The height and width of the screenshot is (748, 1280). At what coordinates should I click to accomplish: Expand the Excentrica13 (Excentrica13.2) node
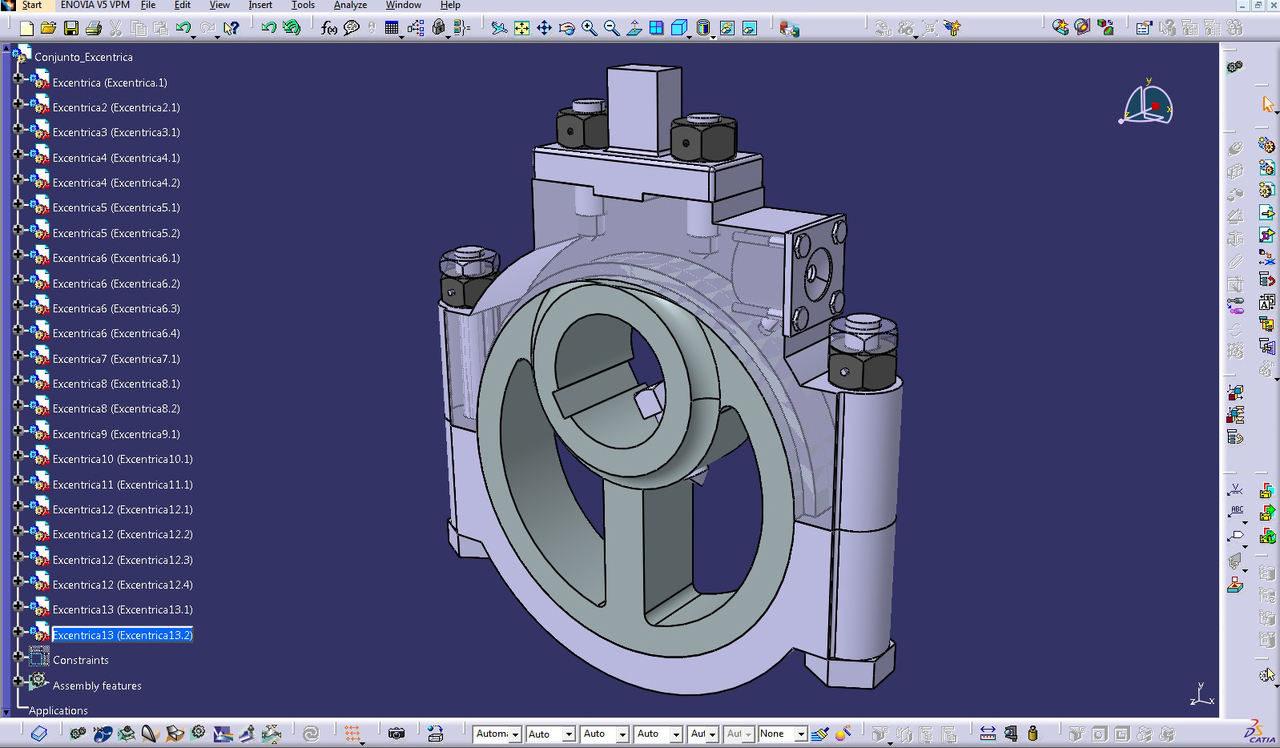(18, 631)
